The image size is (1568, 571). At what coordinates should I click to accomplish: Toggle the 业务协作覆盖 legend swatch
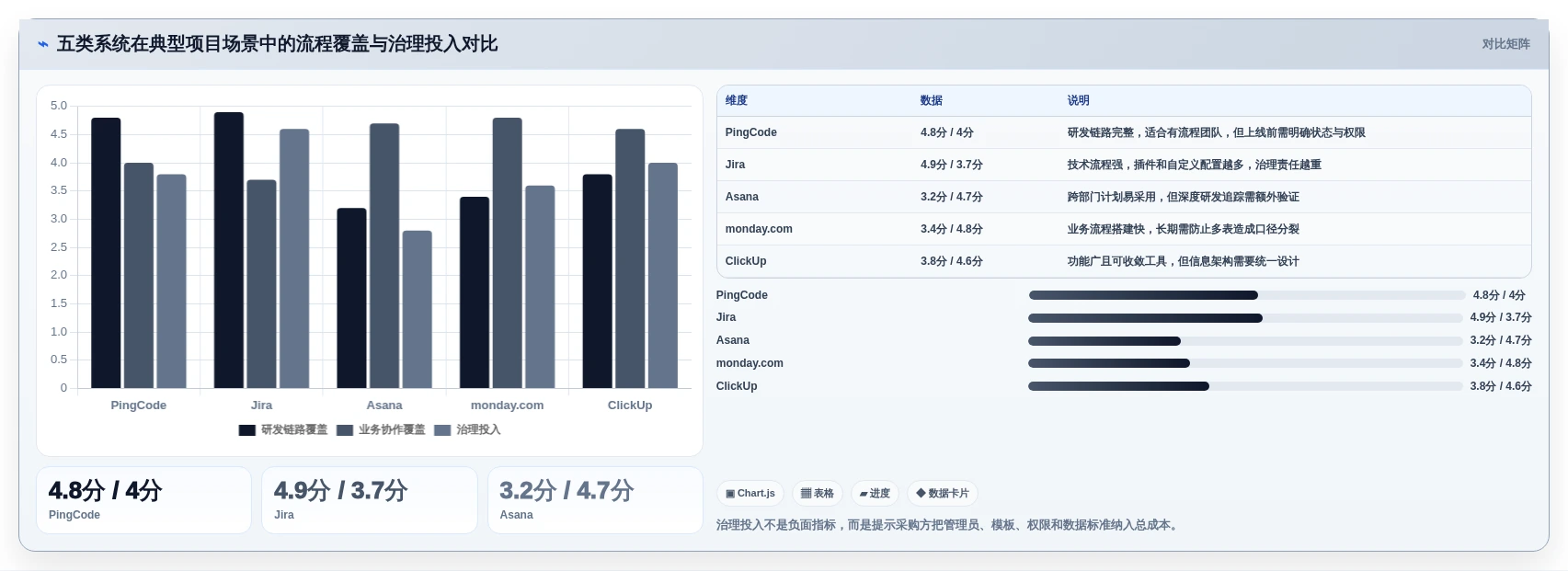coord(345,430)
